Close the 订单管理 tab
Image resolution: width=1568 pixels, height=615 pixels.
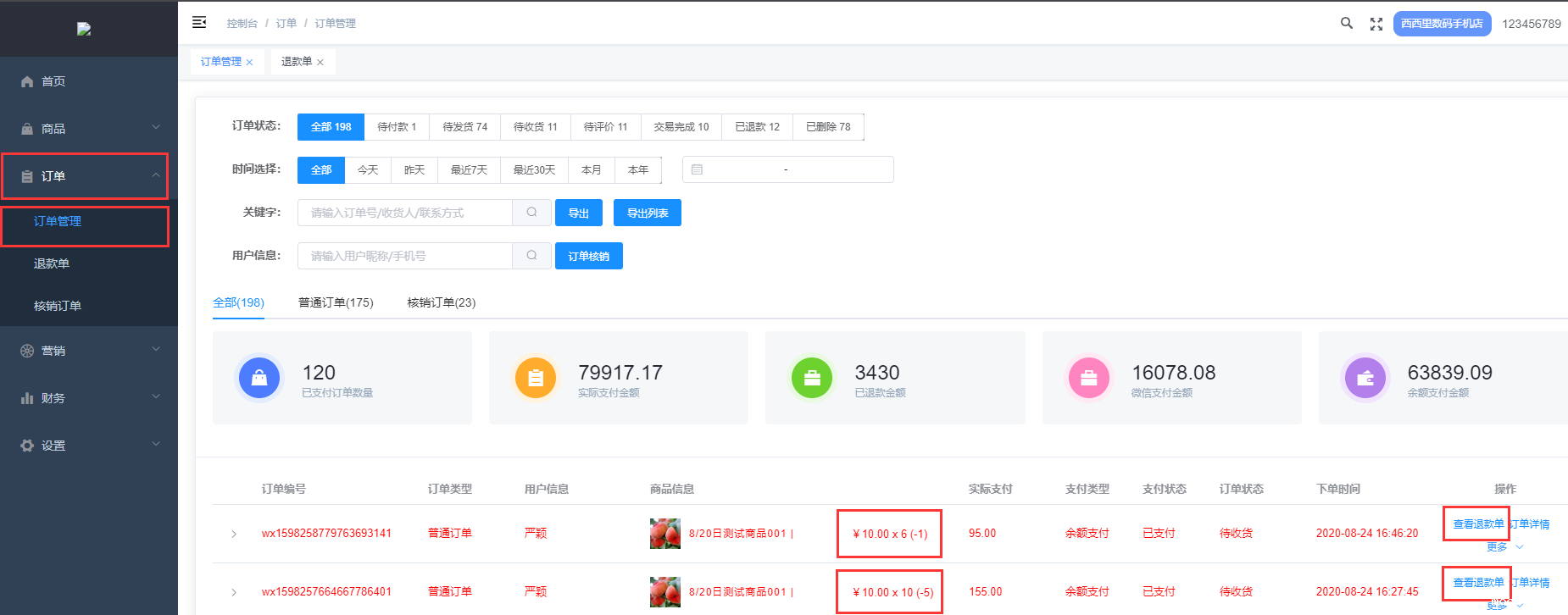point(250,63)
